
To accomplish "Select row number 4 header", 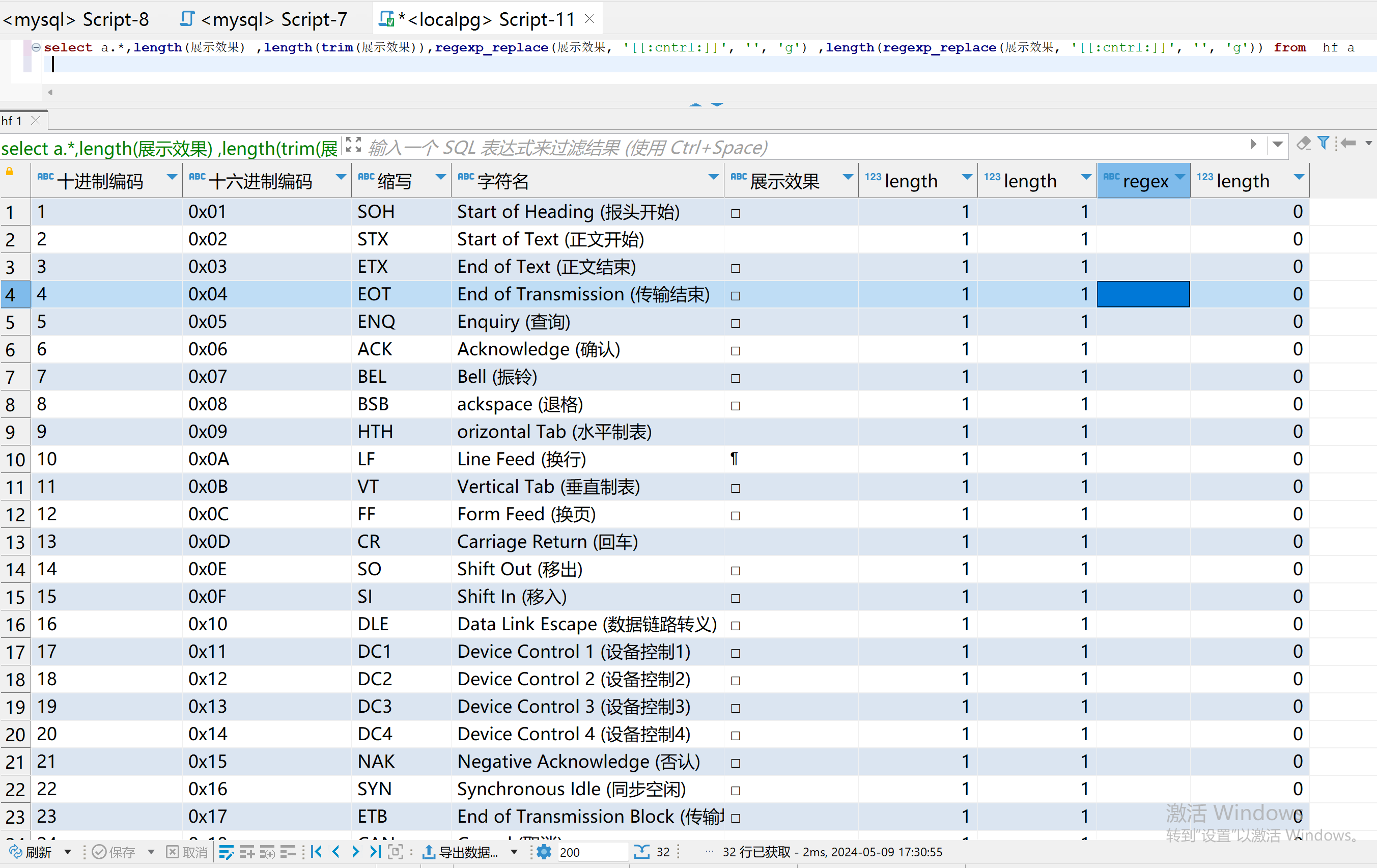I will click(x=15, y=294).
